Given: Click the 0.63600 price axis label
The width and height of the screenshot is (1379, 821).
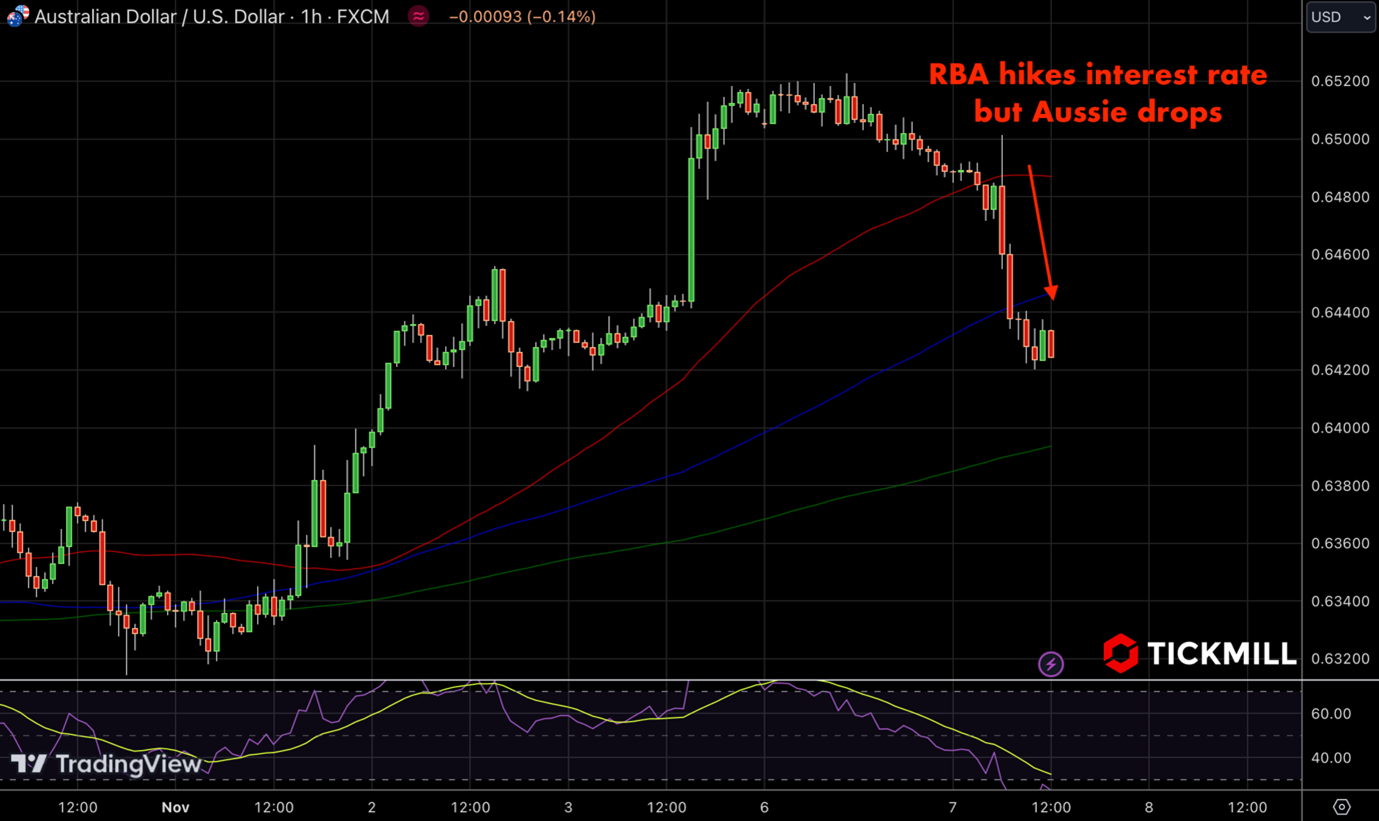Looking at the screenshot, I should 1340,544.
